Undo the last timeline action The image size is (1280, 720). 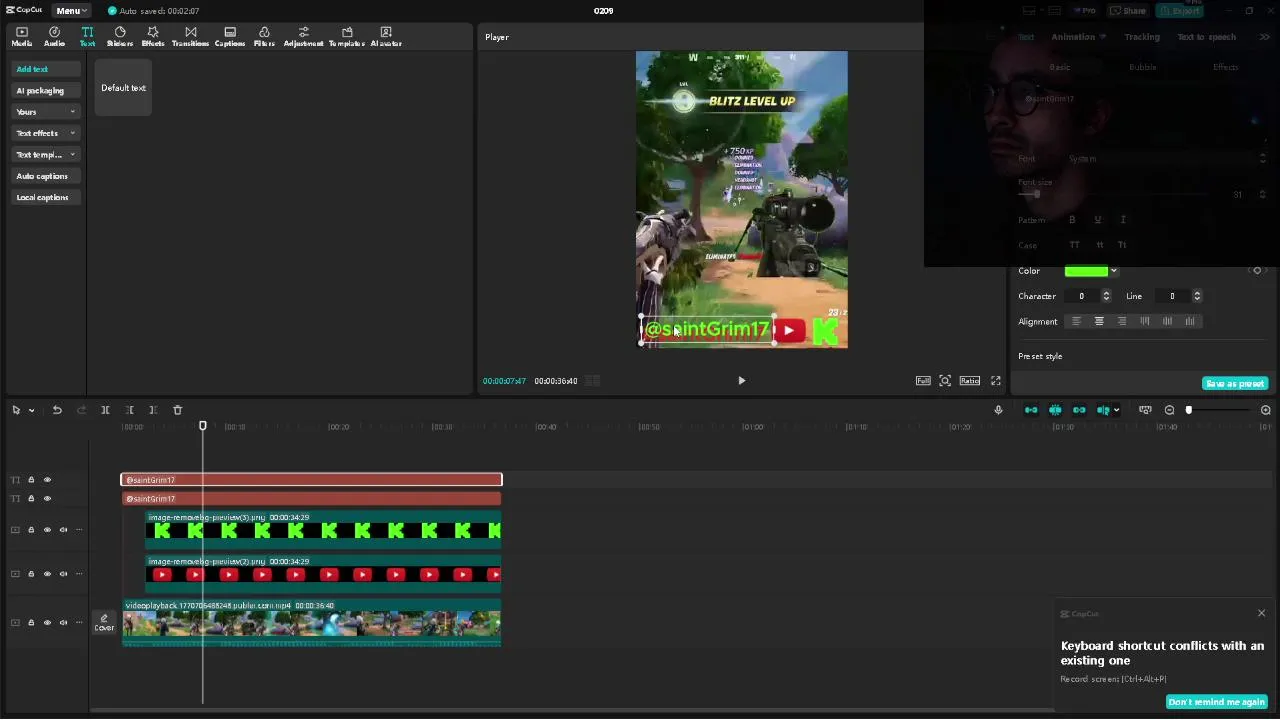point(57,410)
